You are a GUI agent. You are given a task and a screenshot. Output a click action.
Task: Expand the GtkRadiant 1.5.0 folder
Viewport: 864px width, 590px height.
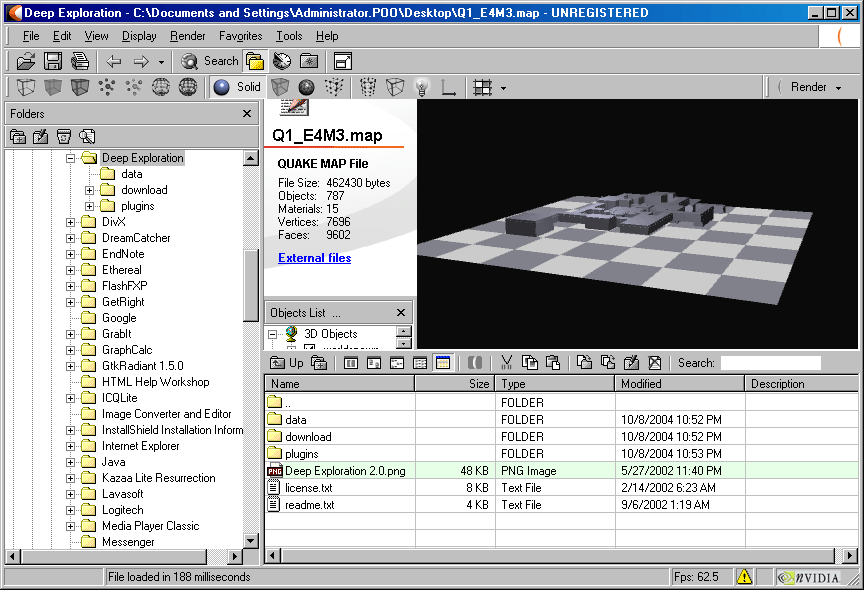click(71, 366)
